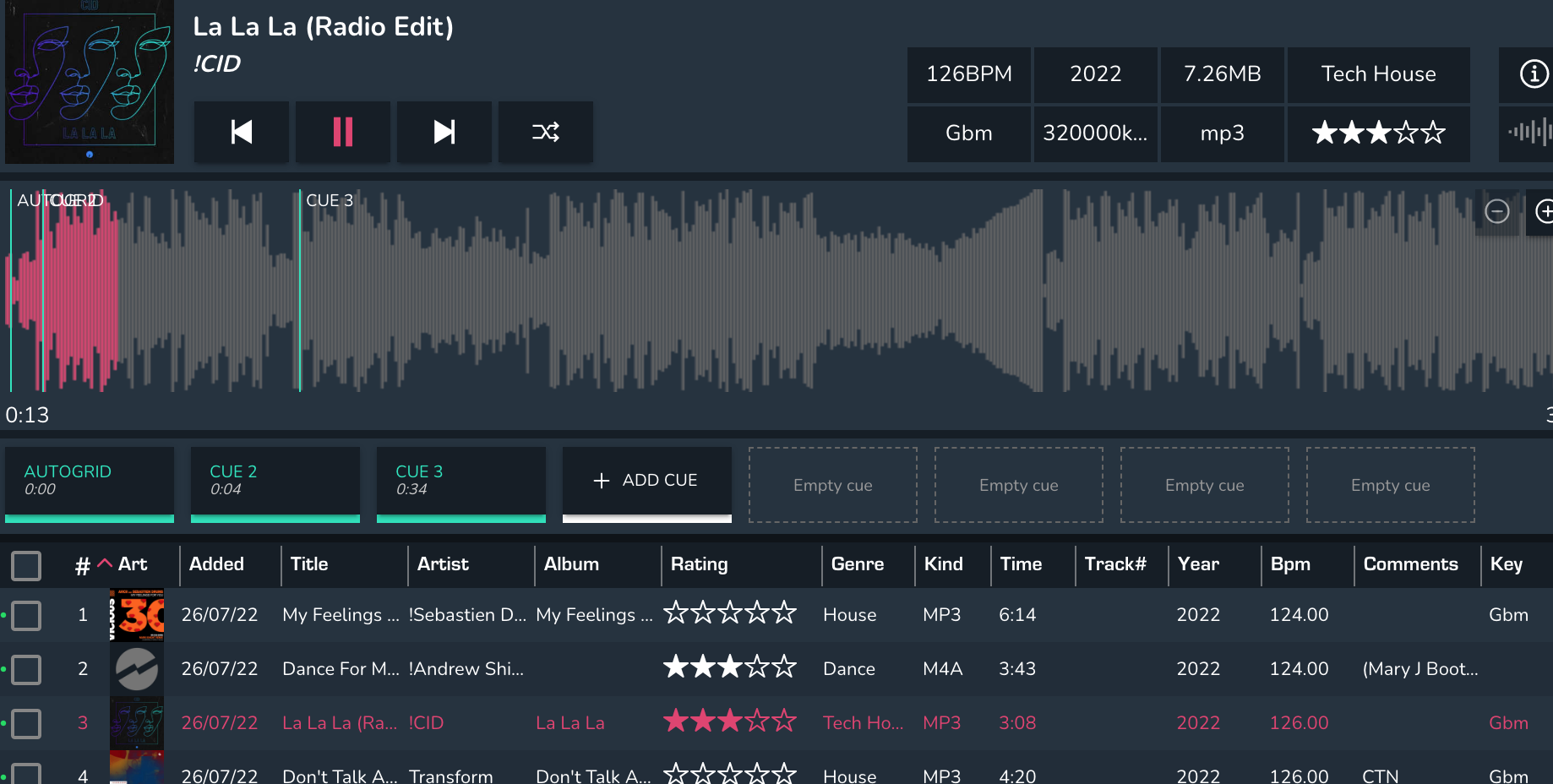Pause the playing track
This screenshot has height=784, width=1553.
(x=343, y=132)
